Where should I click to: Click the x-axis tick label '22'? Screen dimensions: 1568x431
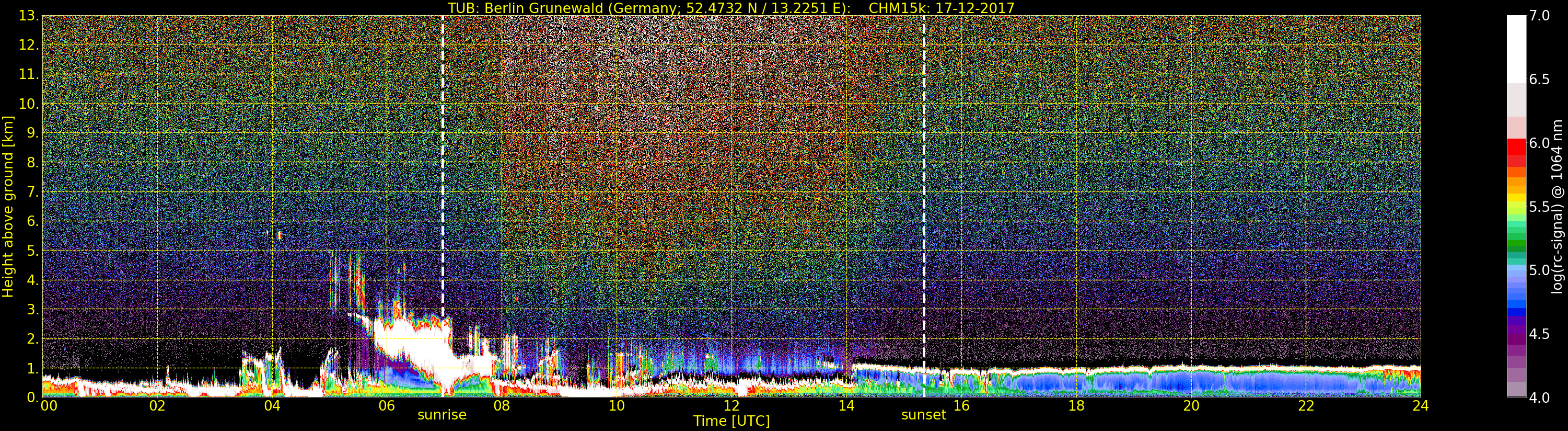[1306, 405]
